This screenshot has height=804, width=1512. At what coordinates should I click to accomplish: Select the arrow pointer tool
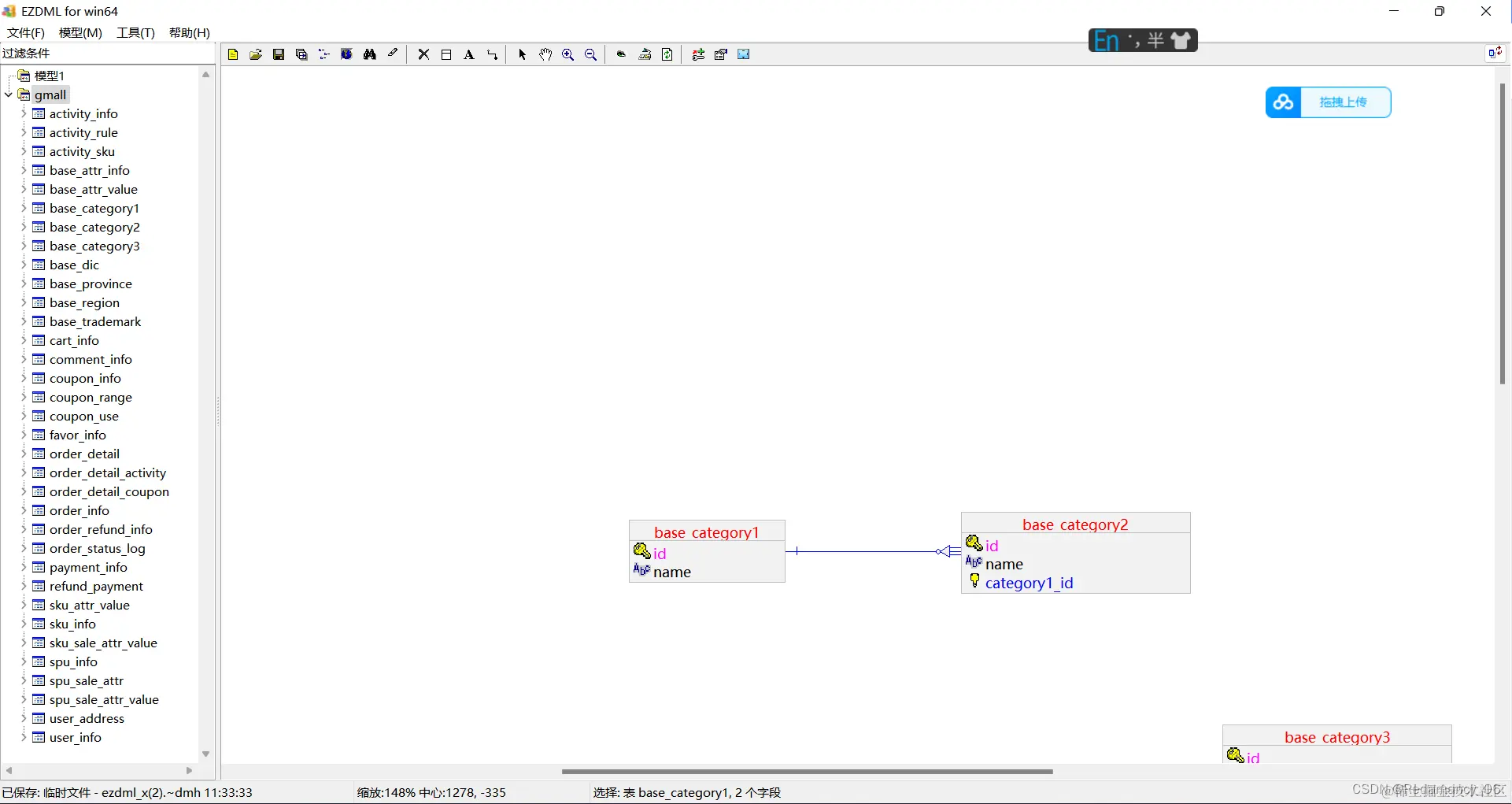coord(522,54)
